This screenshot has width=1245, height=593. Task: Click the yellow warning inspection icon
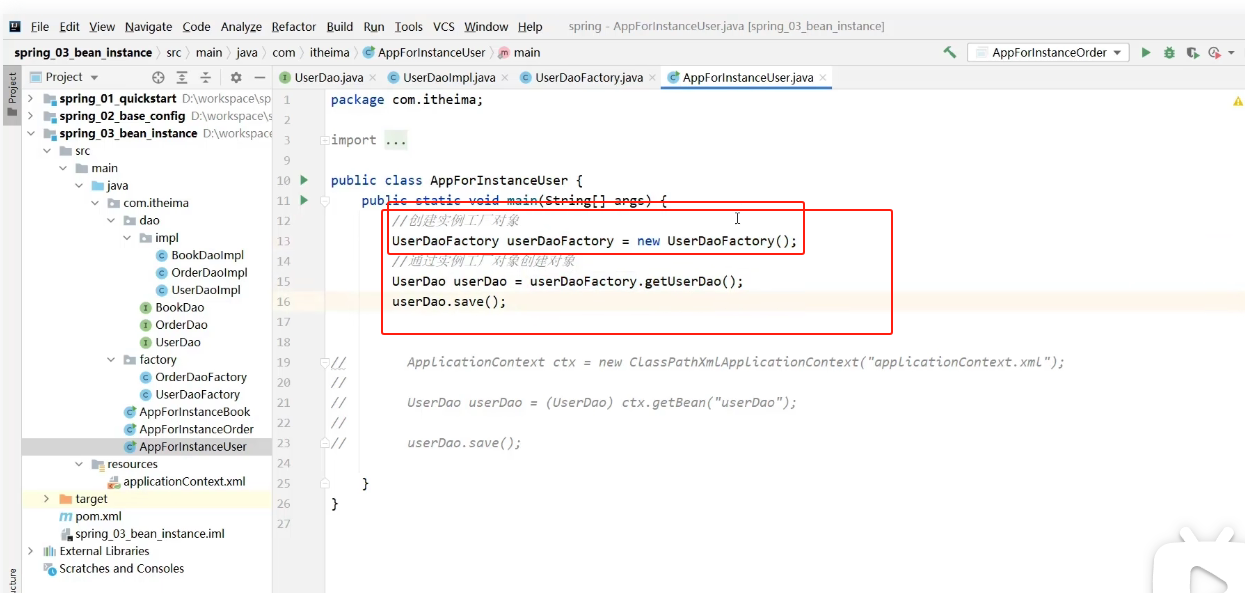point(1237,101)
